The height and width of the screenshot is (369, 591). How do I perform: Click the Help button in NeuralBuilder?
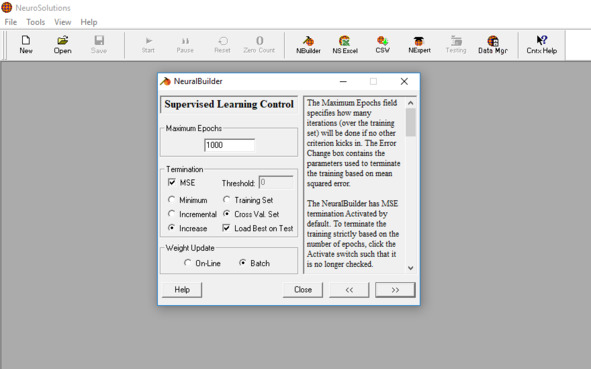pyautogui.click(x=182, y=290)
